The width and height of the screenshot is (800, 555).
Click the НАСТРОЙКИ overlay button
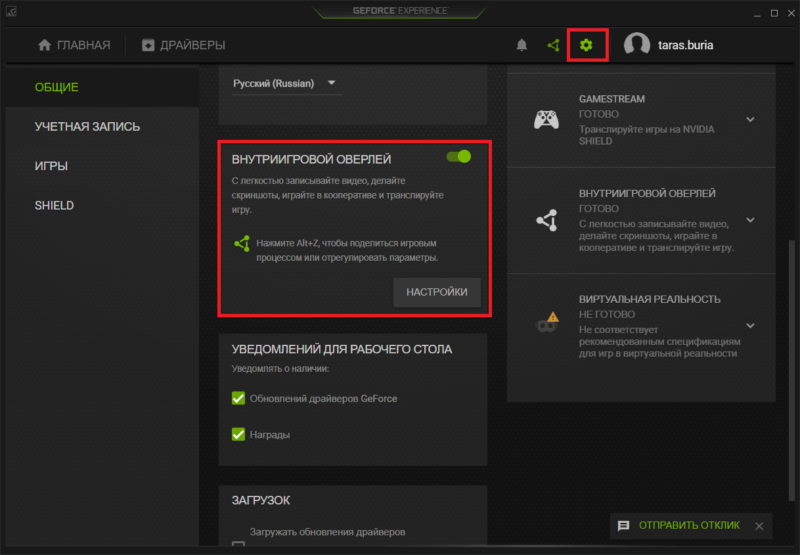437,292
